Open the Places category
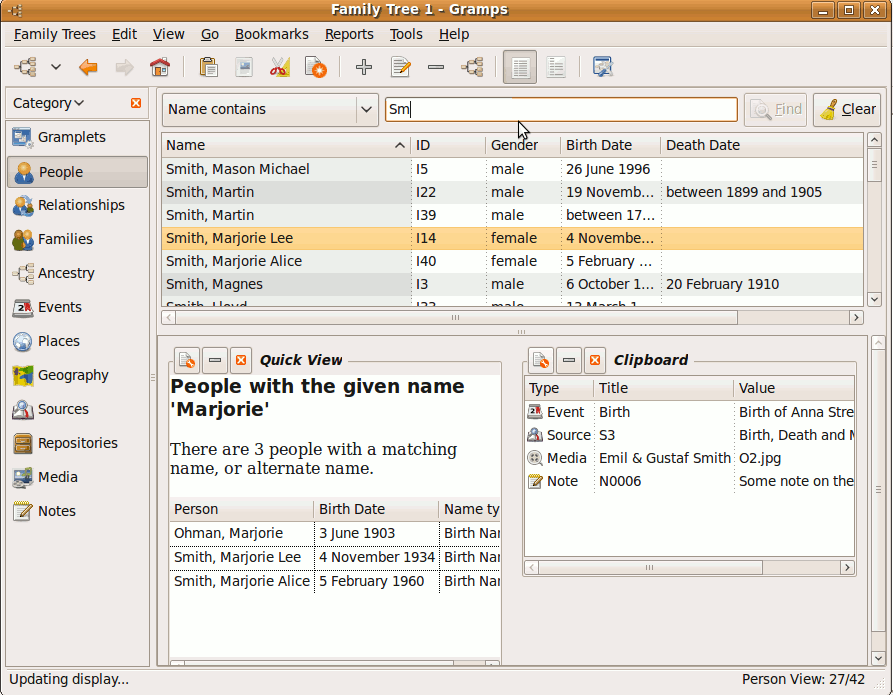893x695 pixels. pyautogui.click(x=77, y=341)
